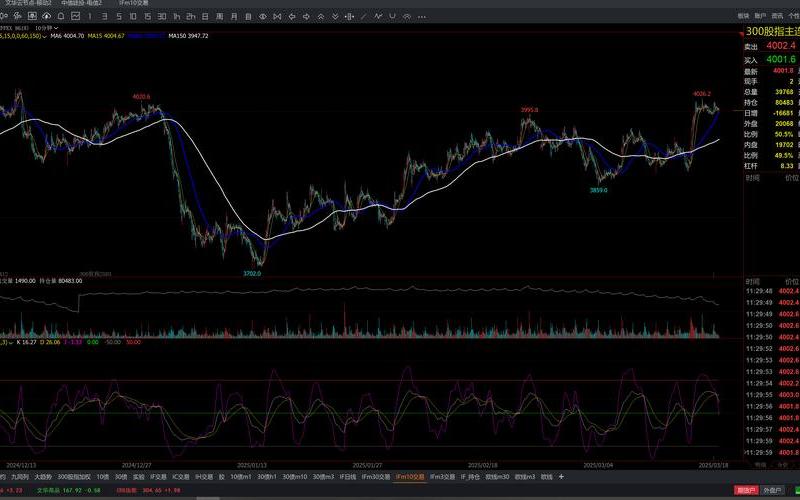Switch to the 期货户 futures account

(x=746, y=491)
